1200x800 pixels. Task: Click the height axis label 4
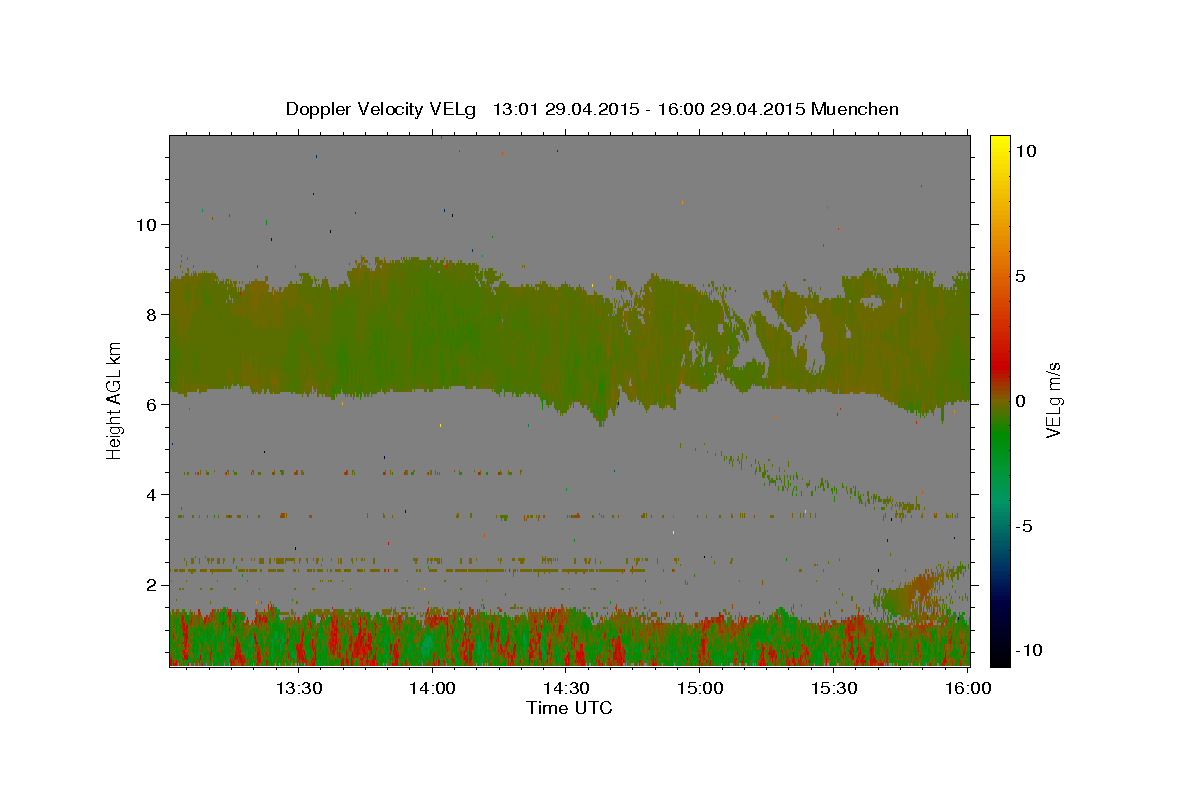[151, 494]
